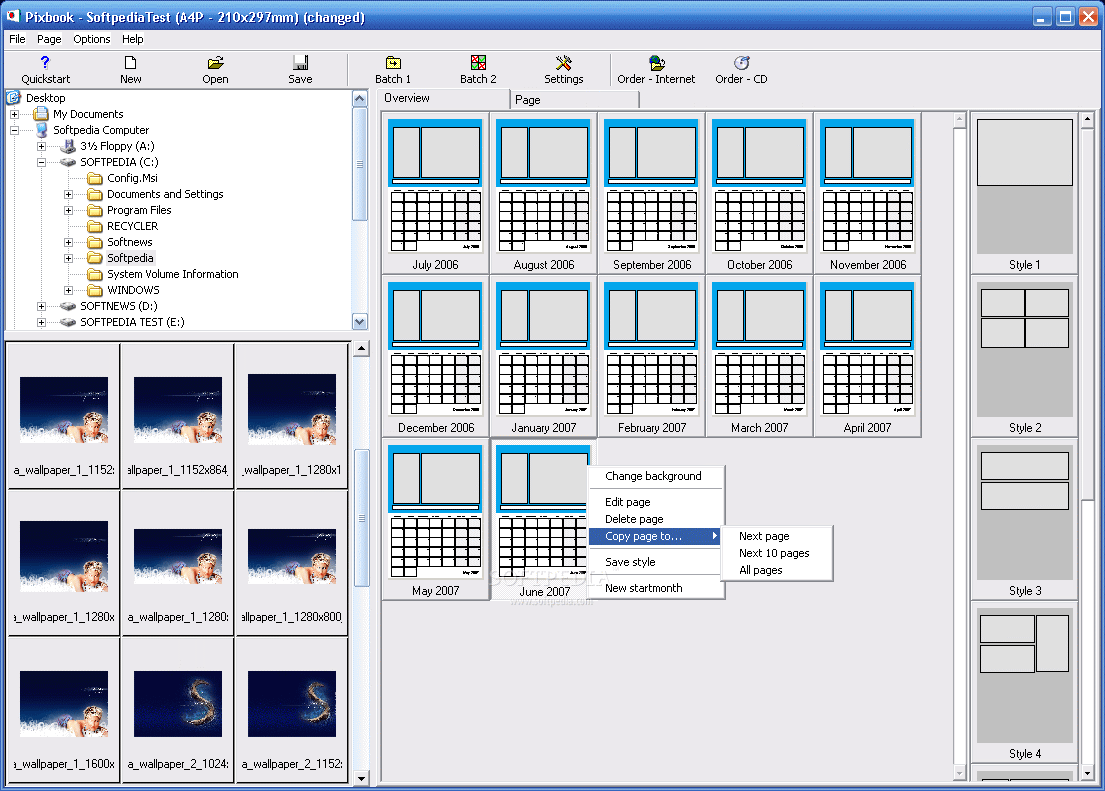Select the Desktop icon in the tree

point(14,97)
